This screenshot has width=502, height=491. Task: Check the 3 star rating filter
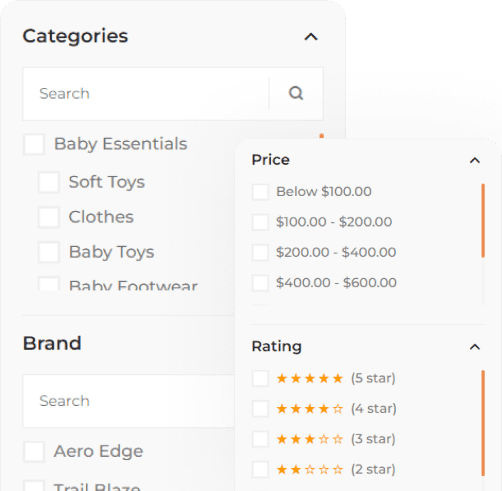(x=260, y=439)
